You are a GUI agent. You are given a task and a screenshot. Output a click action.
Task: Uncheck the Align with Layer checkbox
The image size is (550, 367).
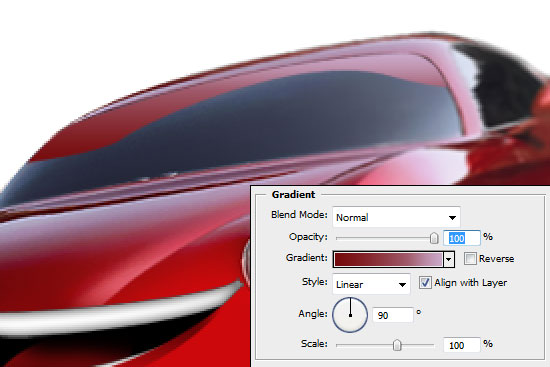point(425,282)
